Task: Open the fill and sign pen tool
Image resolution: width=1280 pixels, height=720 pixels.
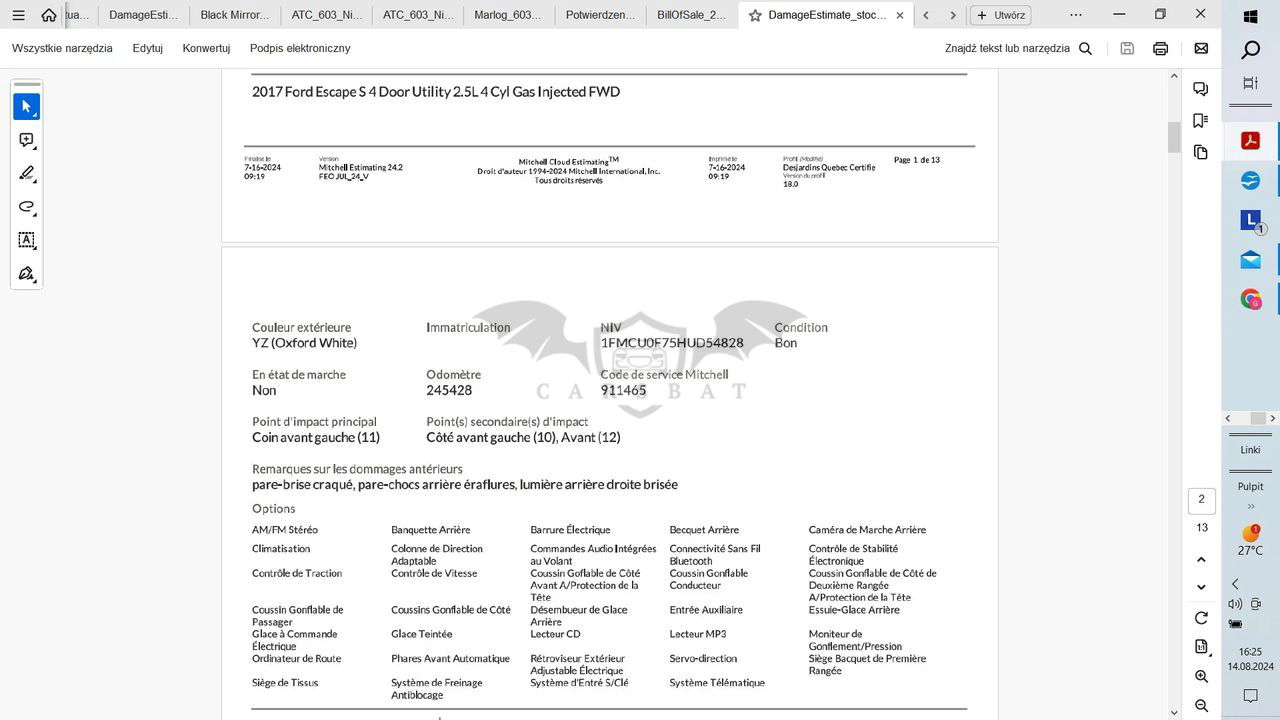Action: click(x=27, y=273)
